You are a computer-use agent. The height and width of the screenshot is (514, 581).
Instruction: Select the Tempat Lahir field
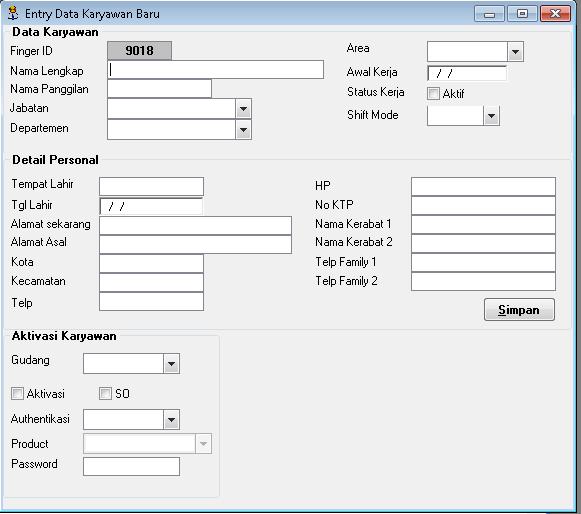click(x=151, y=186)
